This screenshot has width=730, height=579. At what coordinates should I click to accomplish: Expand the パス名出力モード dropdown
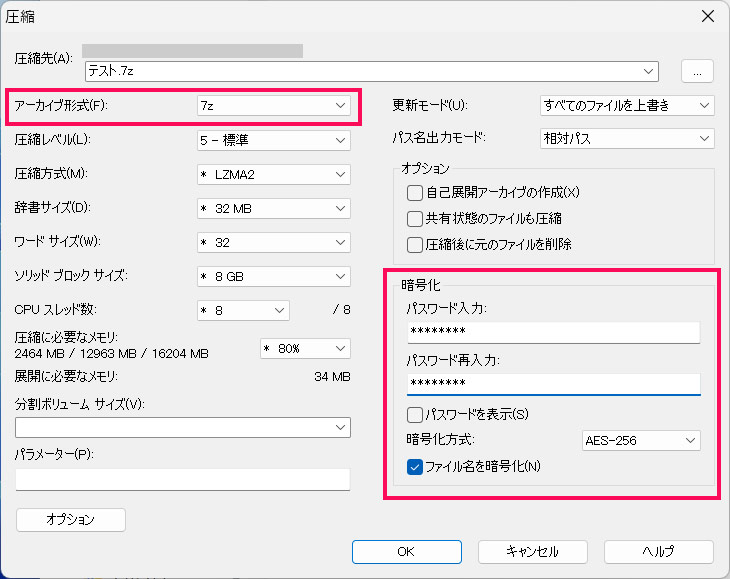click(627, 139)
